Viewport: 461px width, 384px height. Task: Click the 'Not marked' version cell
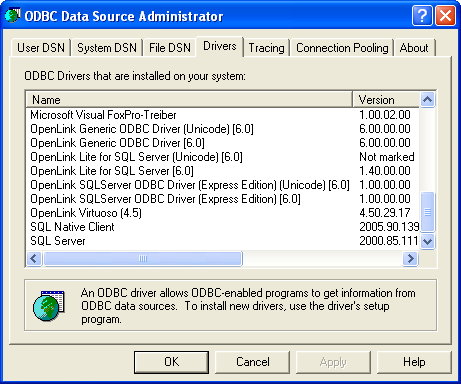point(387,157)
